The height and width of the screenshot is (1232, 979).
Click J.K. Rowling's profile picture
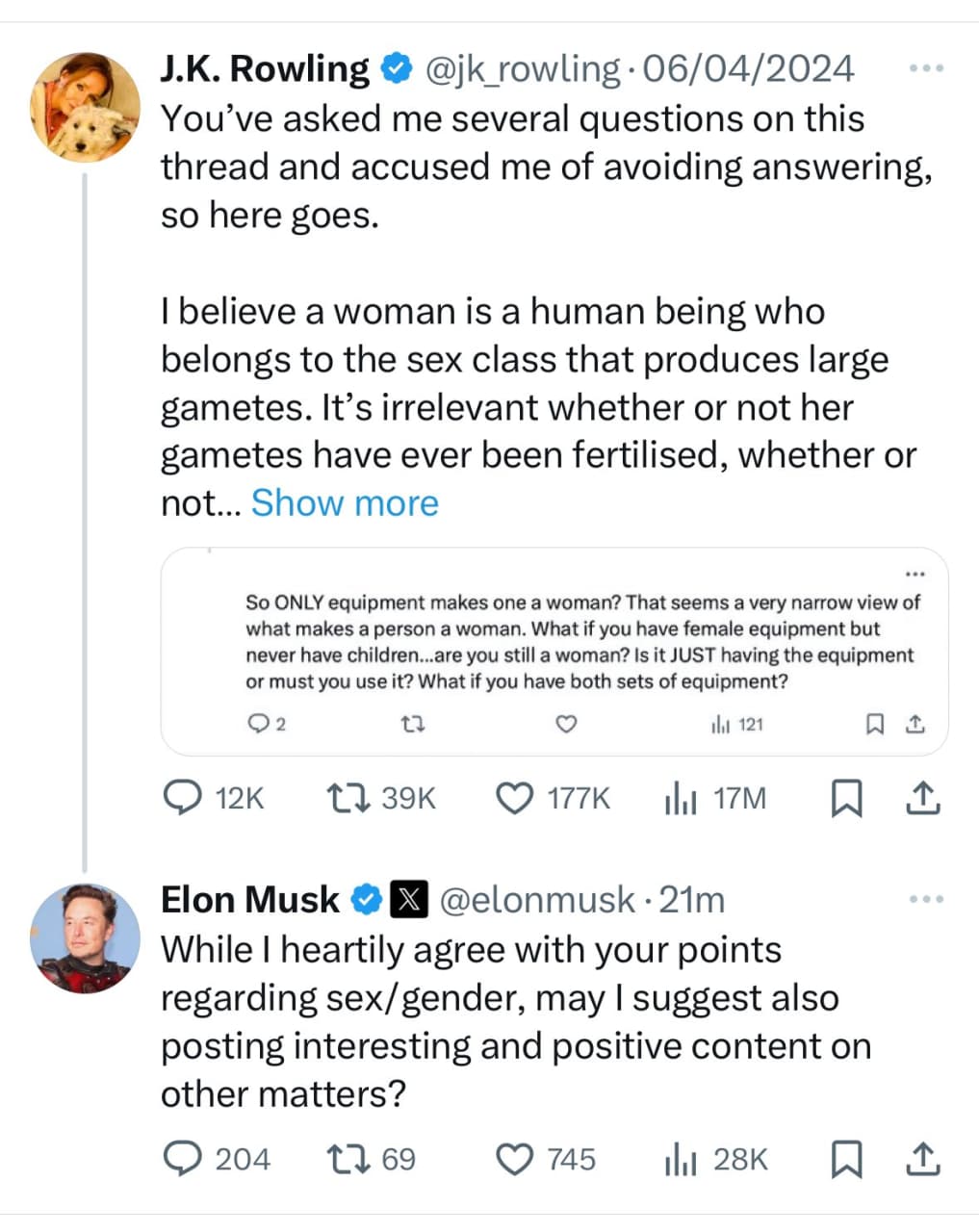tap(85, 107)
